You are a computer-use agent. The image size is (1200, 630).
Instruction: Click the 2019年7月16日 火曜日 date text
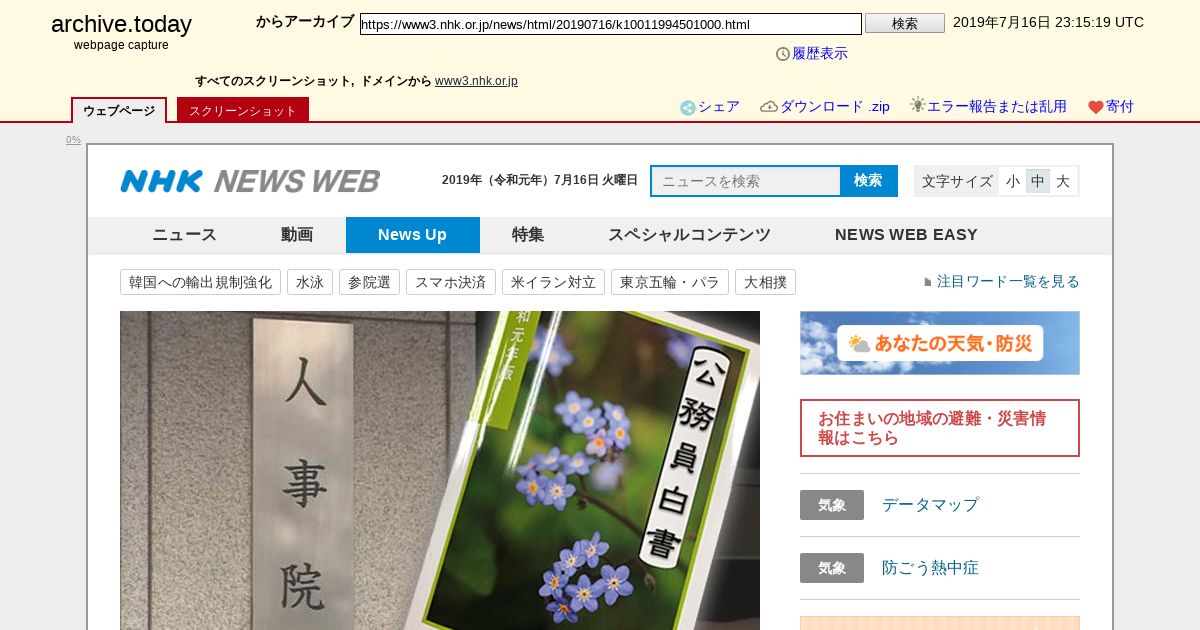tap(540, 180)
